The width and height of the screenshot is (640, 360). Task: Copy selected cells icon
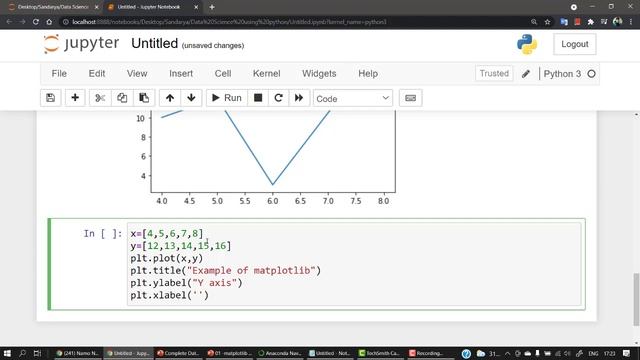click(x=122, y=98)
